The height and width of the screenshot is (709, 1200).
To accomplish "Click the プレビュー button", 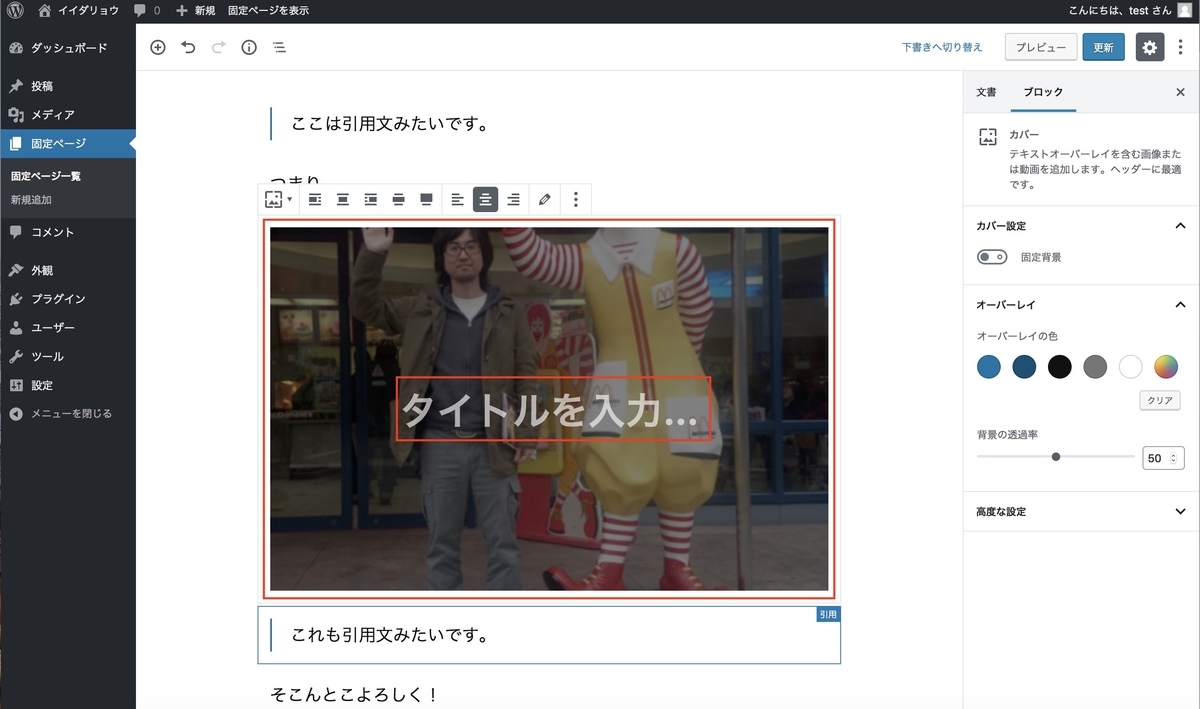I will 1041,47.
